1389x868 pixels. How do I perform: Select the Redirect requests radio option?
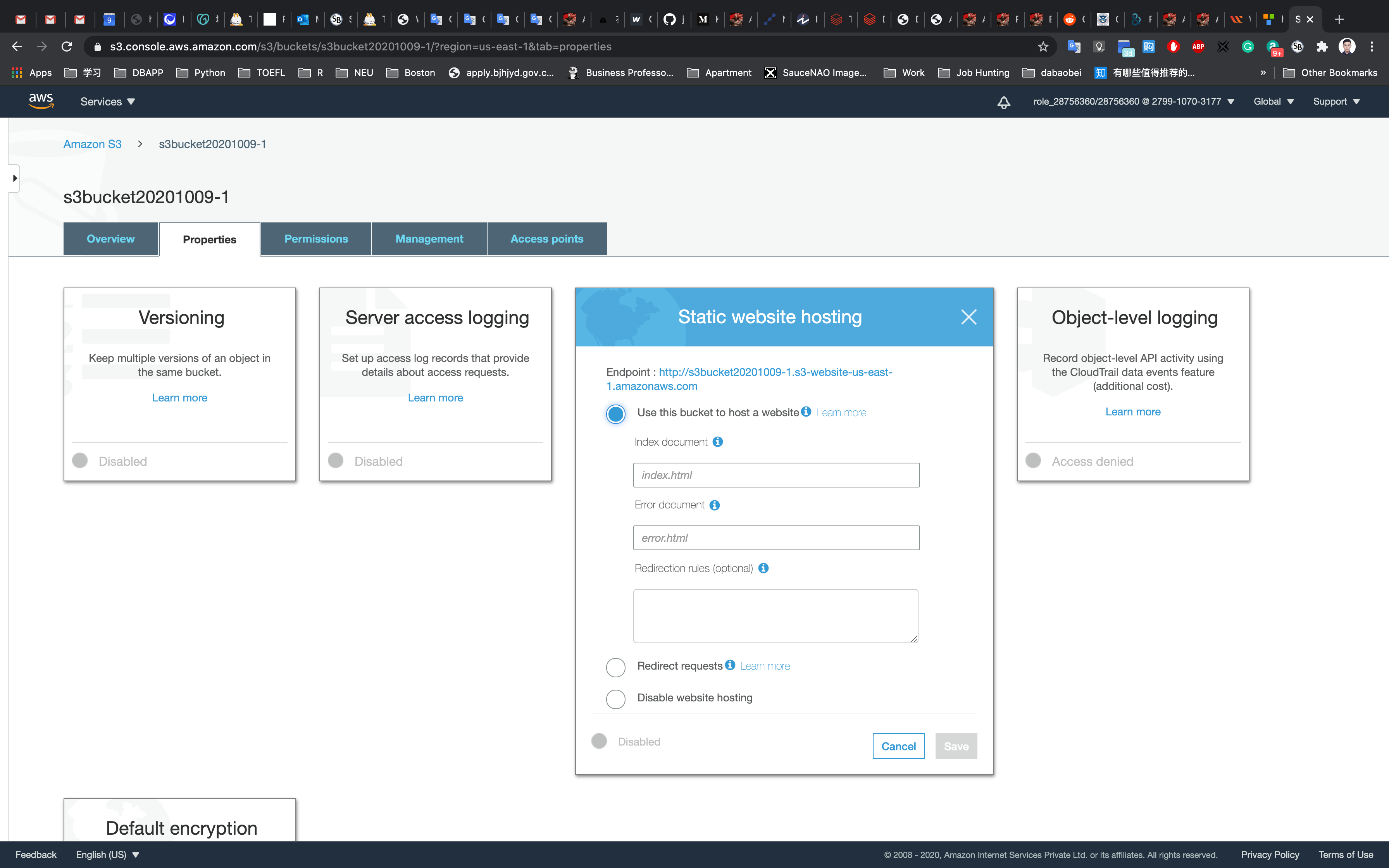pos(615,667)
